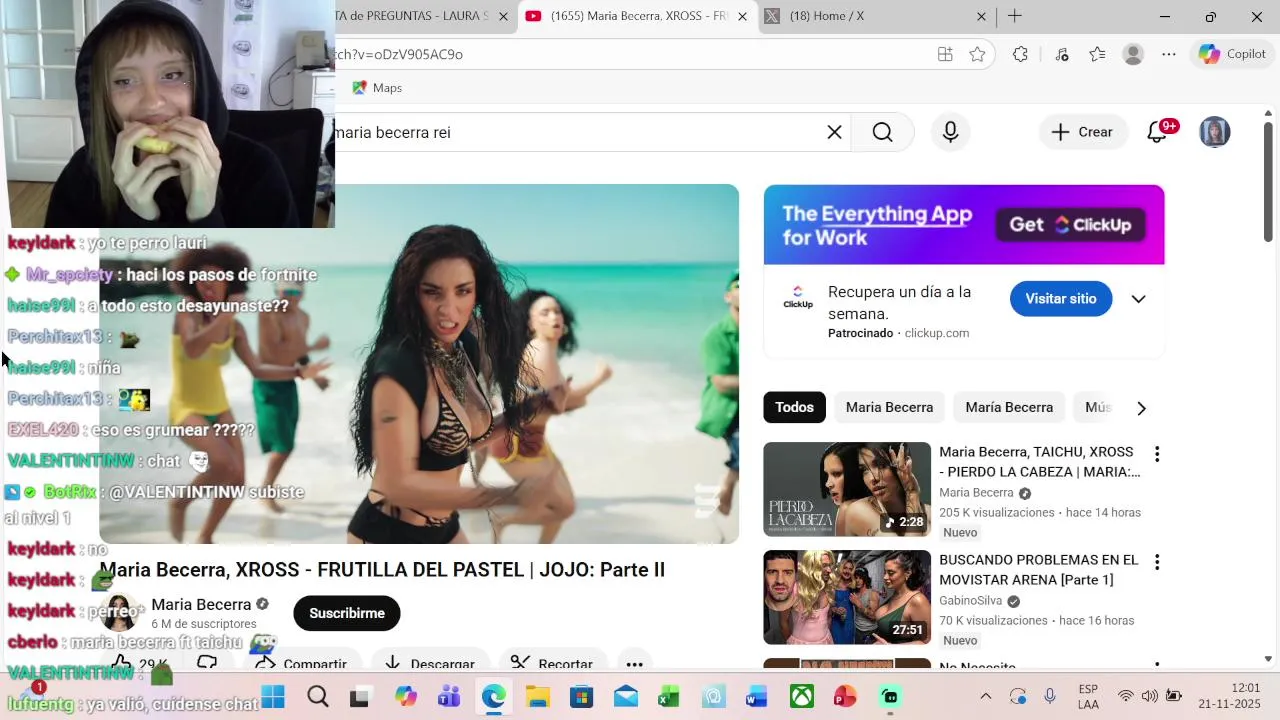Image resolution: width=1280 pixels, height=720 pixels.
Task: Open PowerPoint on taskbar
Action: tap(845, 696)
